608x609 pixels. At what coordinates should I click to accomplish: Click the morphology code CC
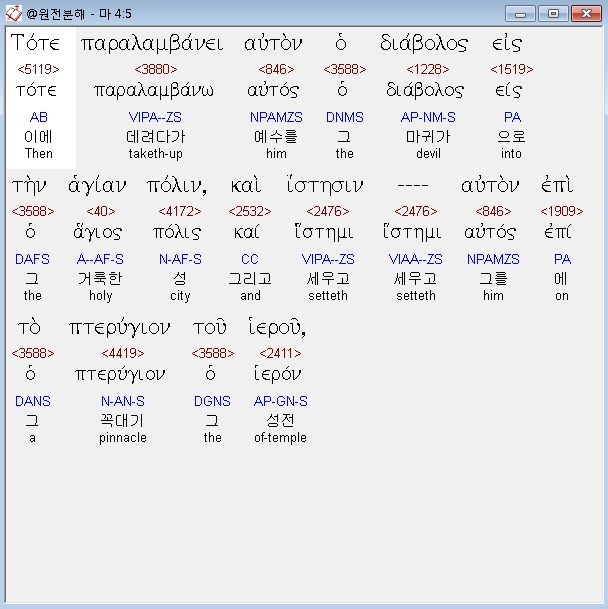[249, 259]
